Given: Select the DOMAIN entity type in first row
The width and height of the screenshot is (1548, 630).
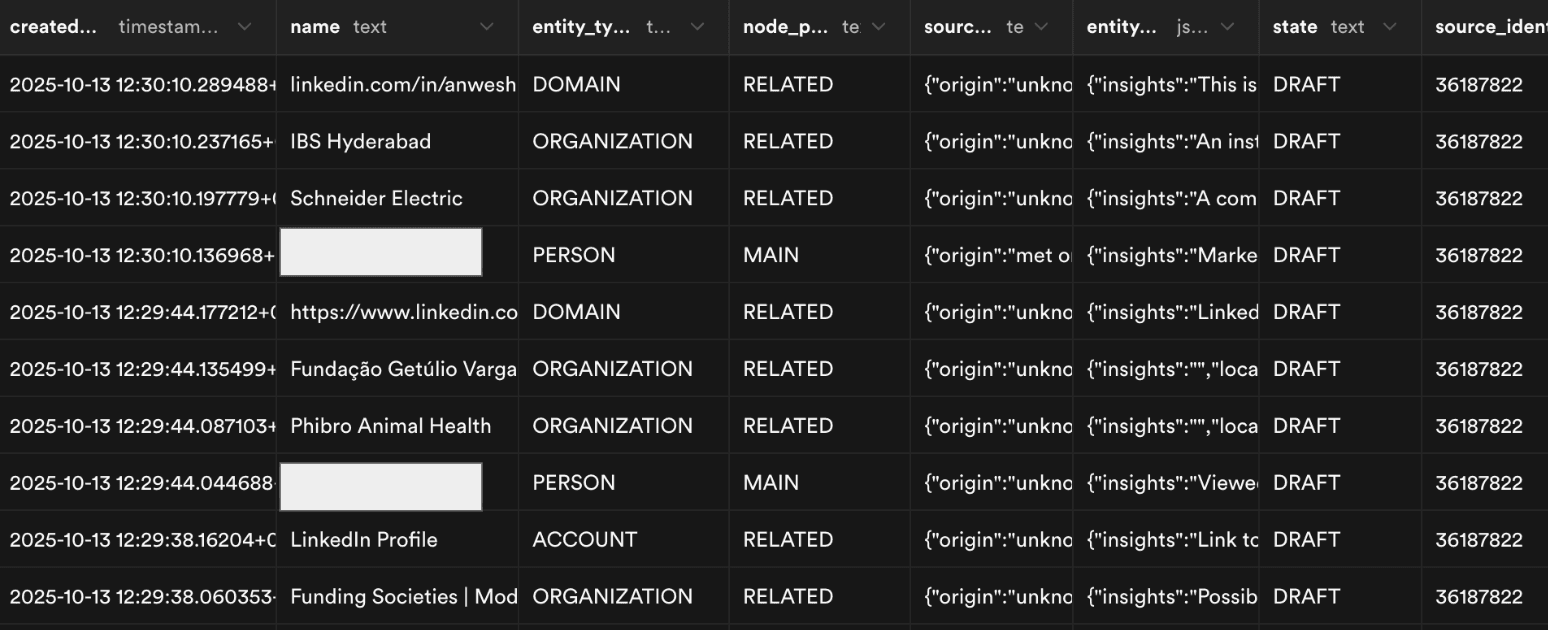Looking at the screenshot, I should [577, 84].
